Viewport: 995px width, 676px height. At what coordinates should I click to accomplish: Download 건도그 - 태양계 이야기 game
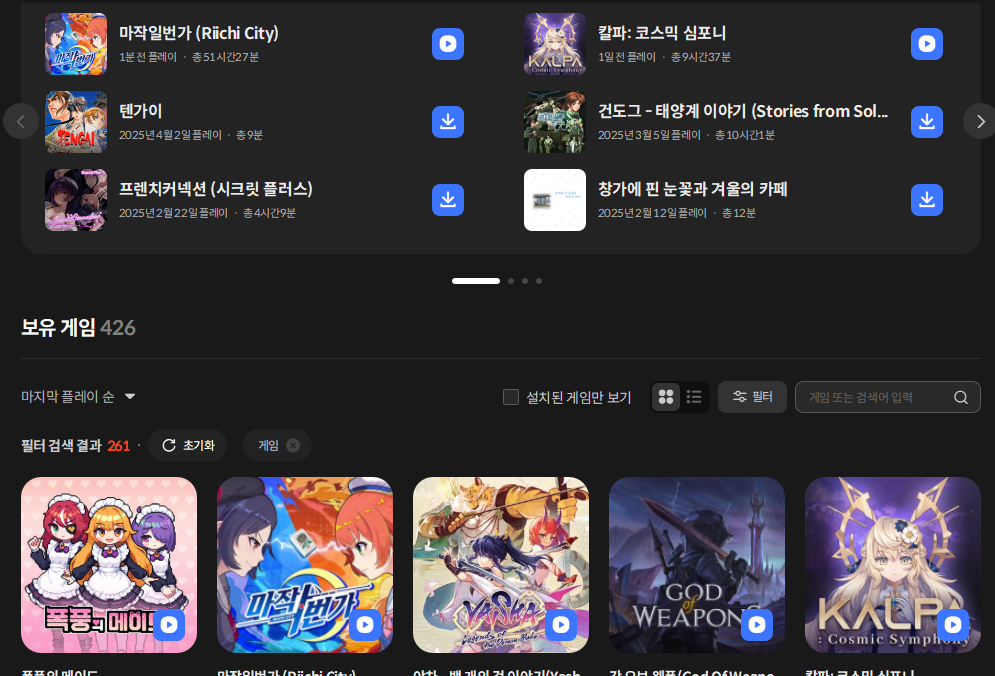point(926,122)
